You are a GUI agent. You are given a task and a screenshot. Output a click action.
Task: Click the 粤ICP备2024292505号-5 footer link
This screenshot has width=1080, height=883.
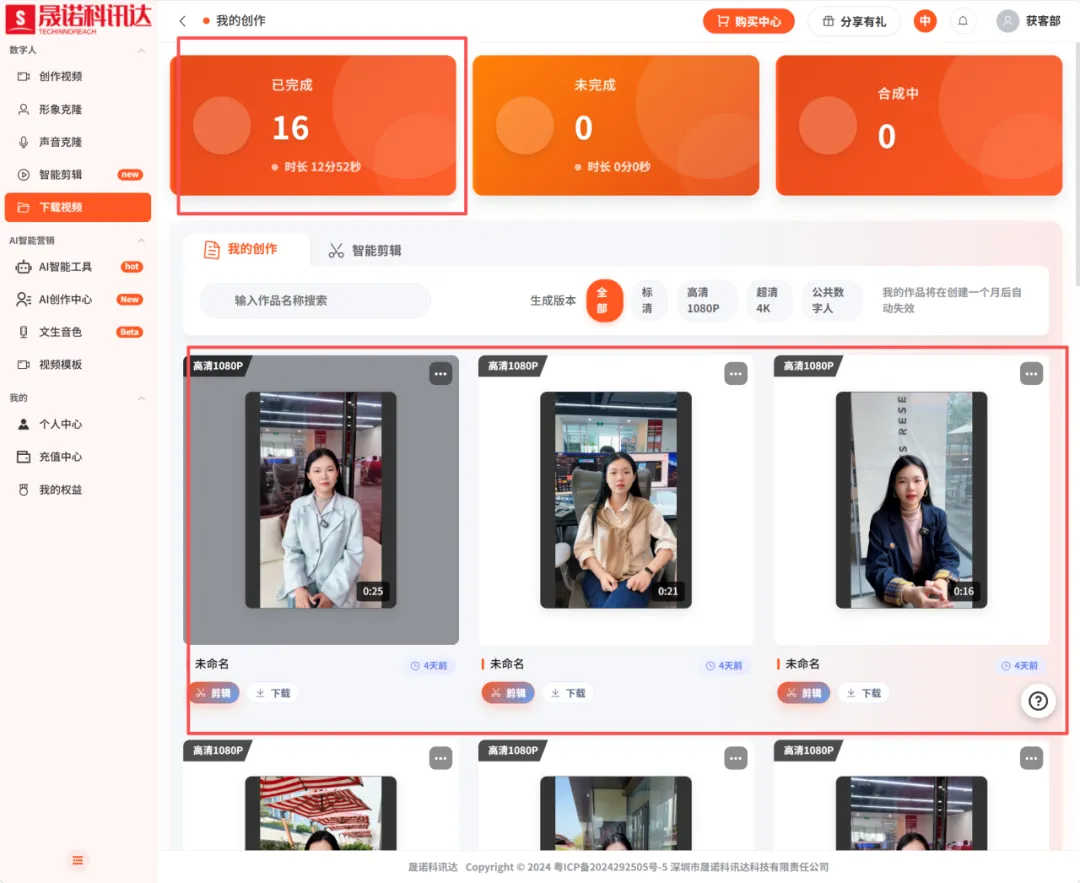tap(611, 867)
